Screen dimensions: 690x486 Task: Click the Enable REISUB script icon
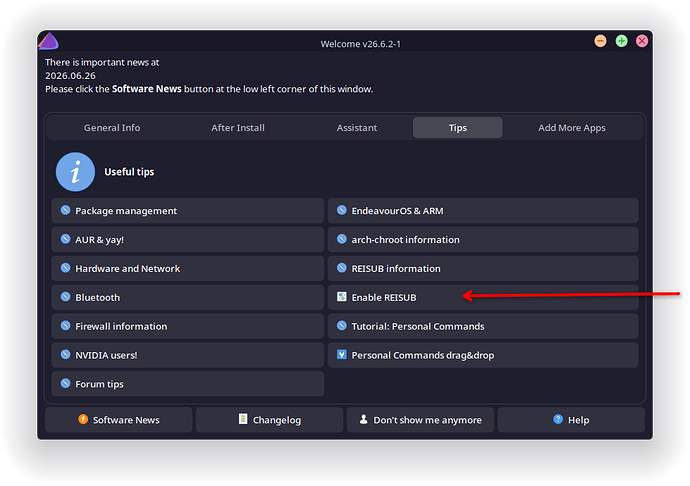coord(341,297)
